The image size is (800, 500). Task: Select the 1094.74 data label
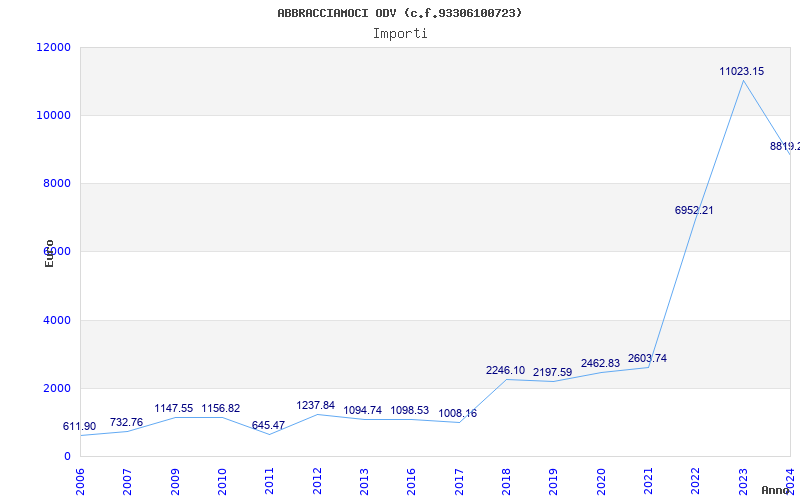click(x=362, y=410)
